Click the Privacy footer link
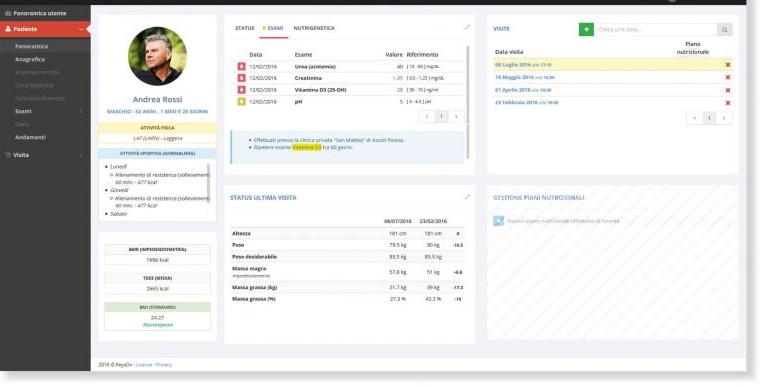Image resolution: width=760 pixels, height=387 pixels. pos(164,365)
